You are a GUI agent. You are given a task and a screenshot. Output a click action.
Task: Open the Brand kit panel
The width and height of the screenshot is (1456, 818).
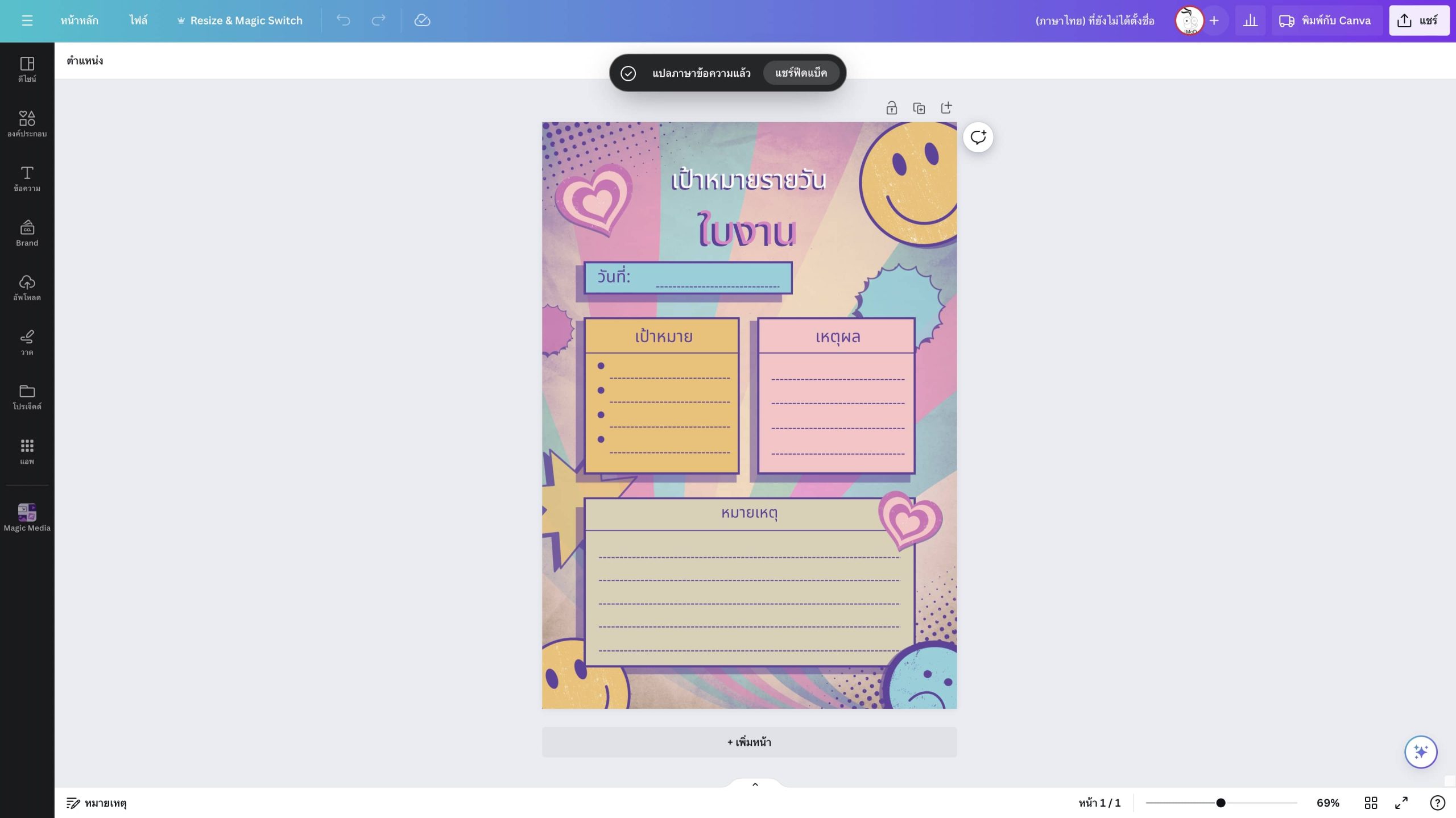(x=27, y=233)
